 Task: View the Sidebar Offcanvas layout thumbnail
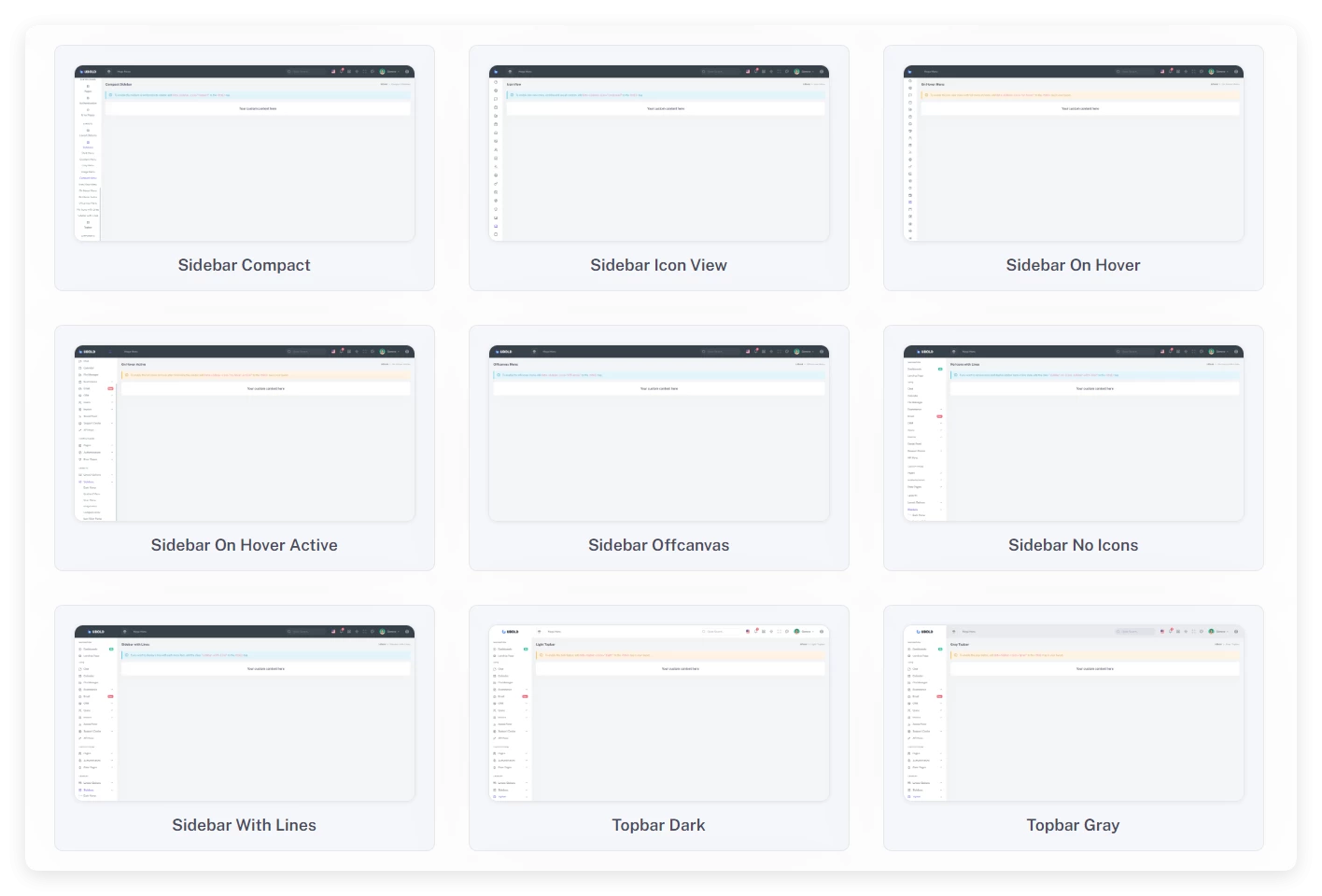pyautogui.click(x=658, y=434)
